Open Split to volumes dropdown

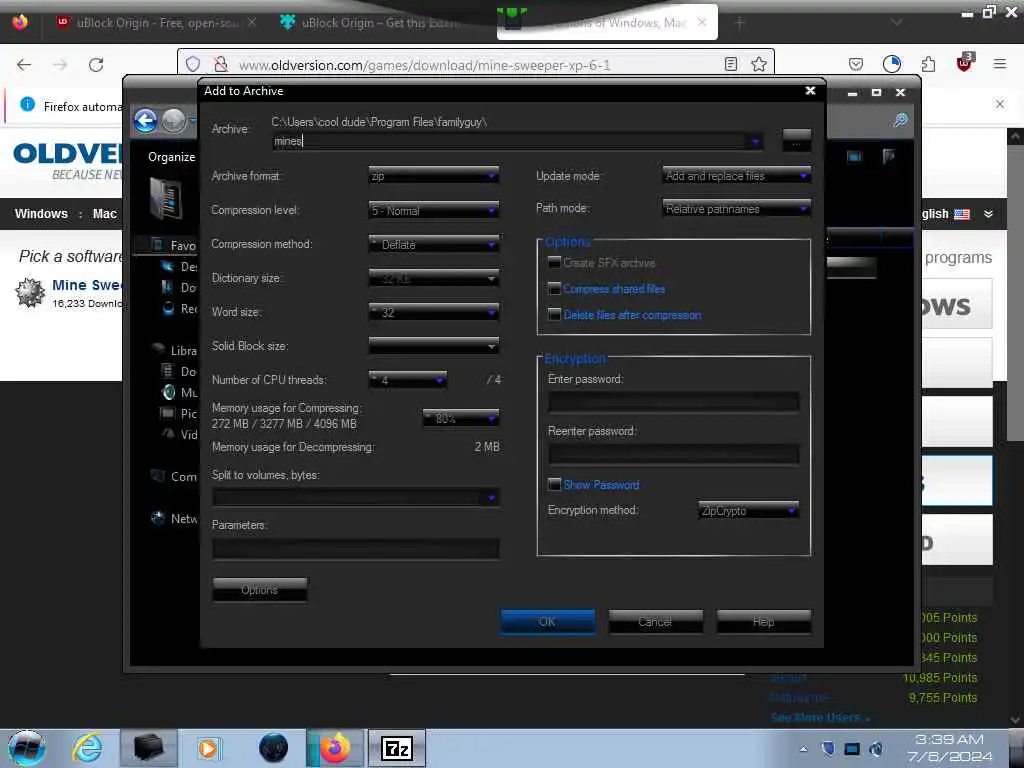pyautogui.click(x=490, y=498)
